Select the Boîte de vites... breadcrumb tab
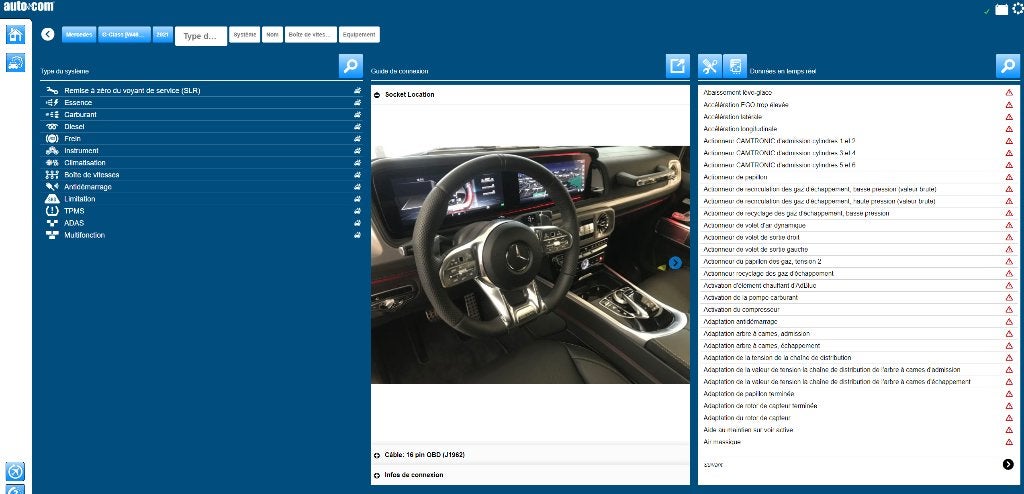Image resolution: width=1024 pixels, height=494 pixels. [x=311, y=35]
